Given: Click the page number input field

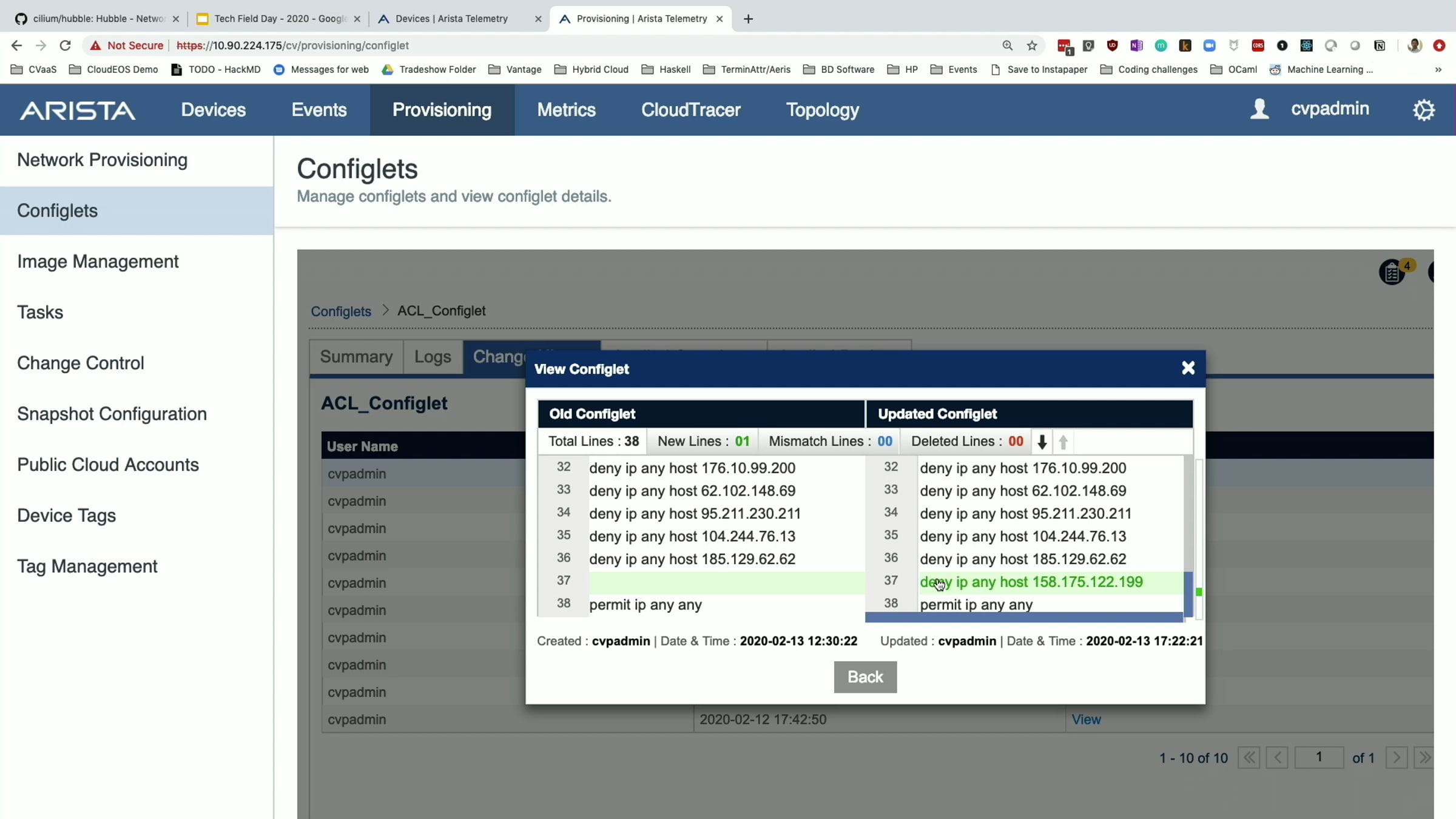Looking at the screenshot, I should coord(1319,758).
